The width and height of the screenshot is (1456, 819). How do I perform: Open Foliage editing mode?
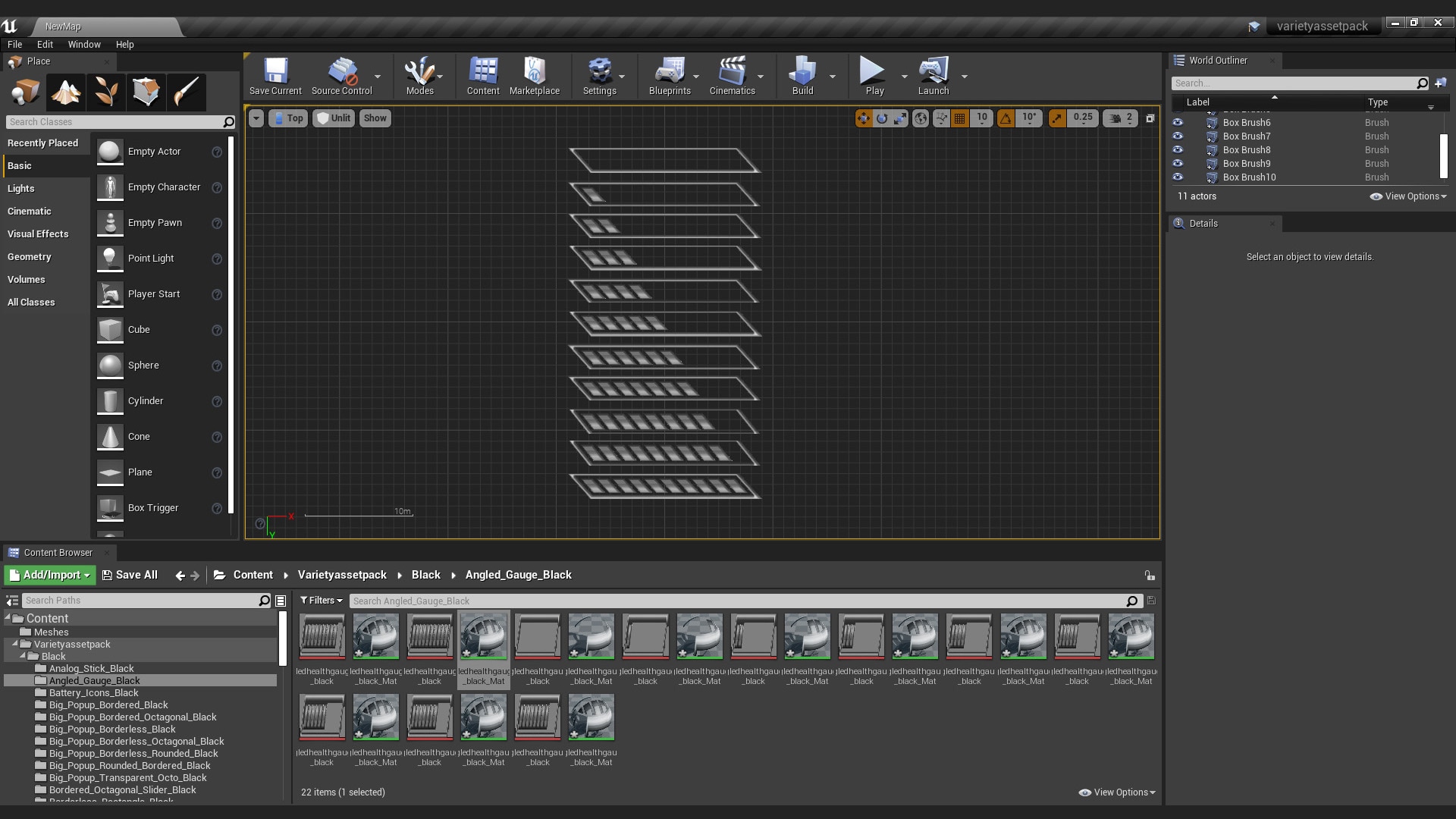click(105, 92)
